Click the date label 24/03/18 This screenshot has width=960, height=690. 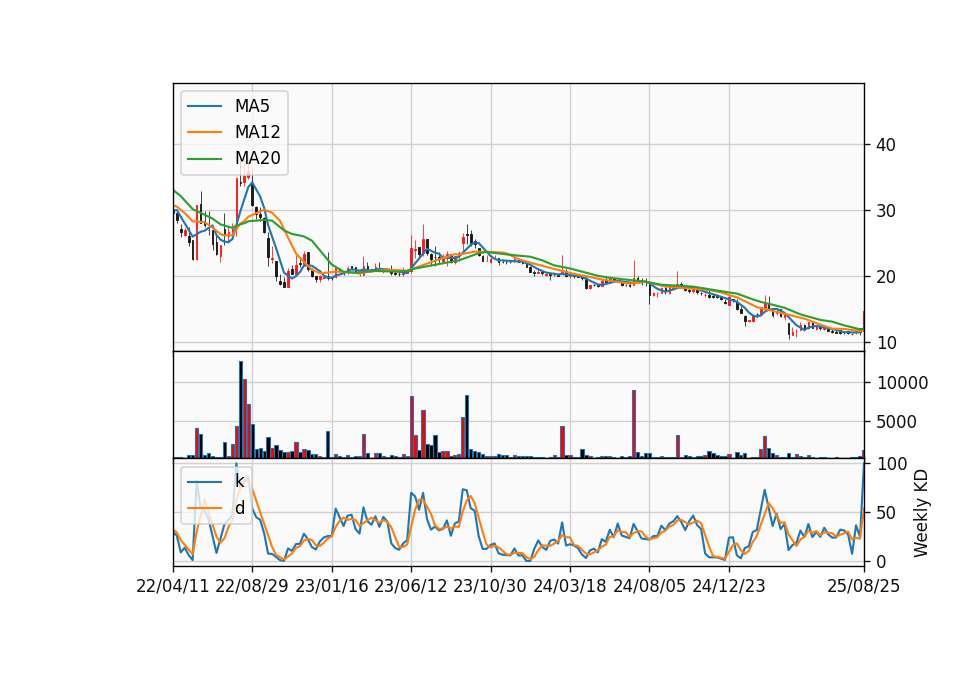(570, 586)
